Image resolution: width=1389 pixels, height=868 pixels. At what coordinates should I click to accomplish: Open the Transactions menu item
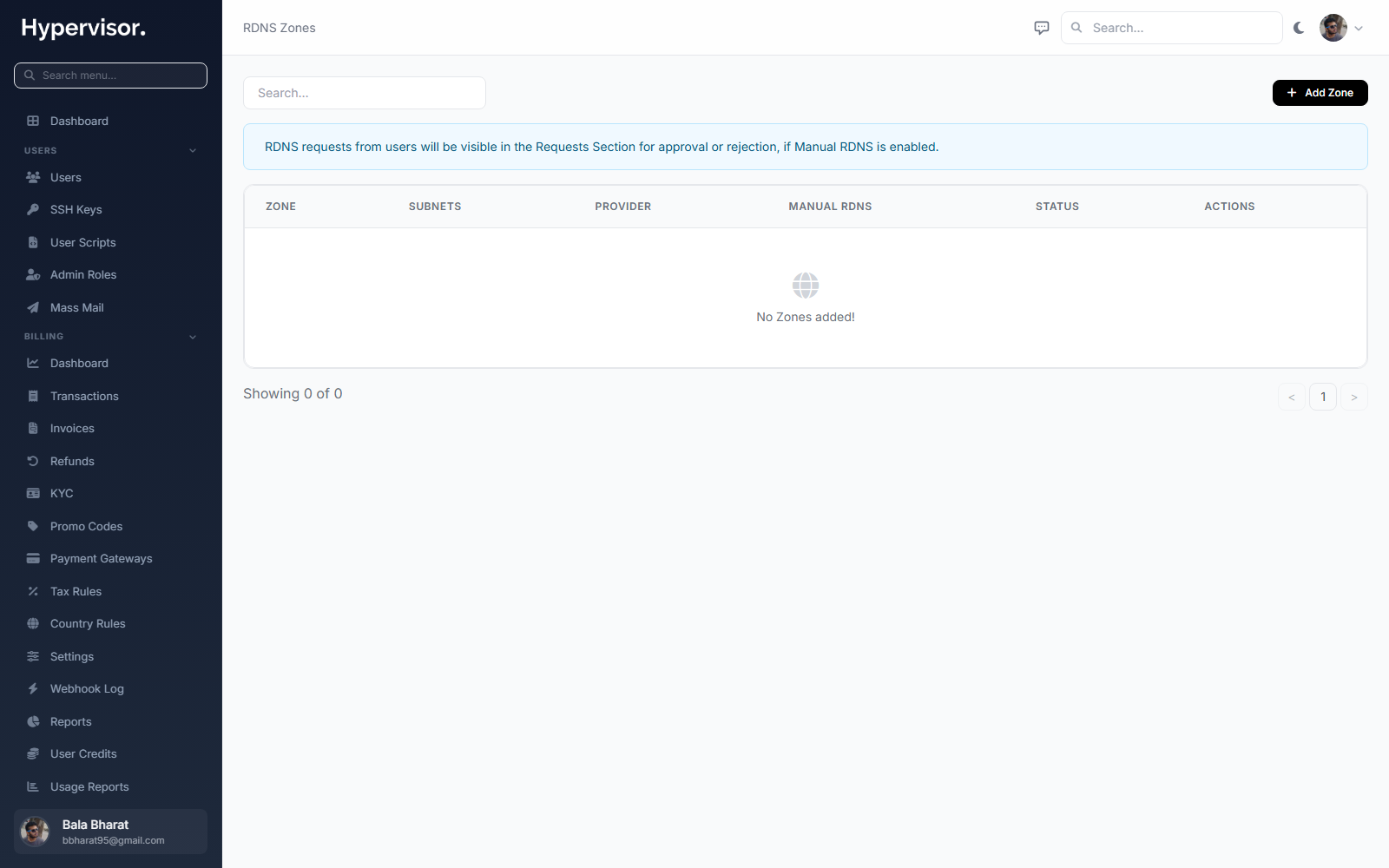tap(110, 396)
